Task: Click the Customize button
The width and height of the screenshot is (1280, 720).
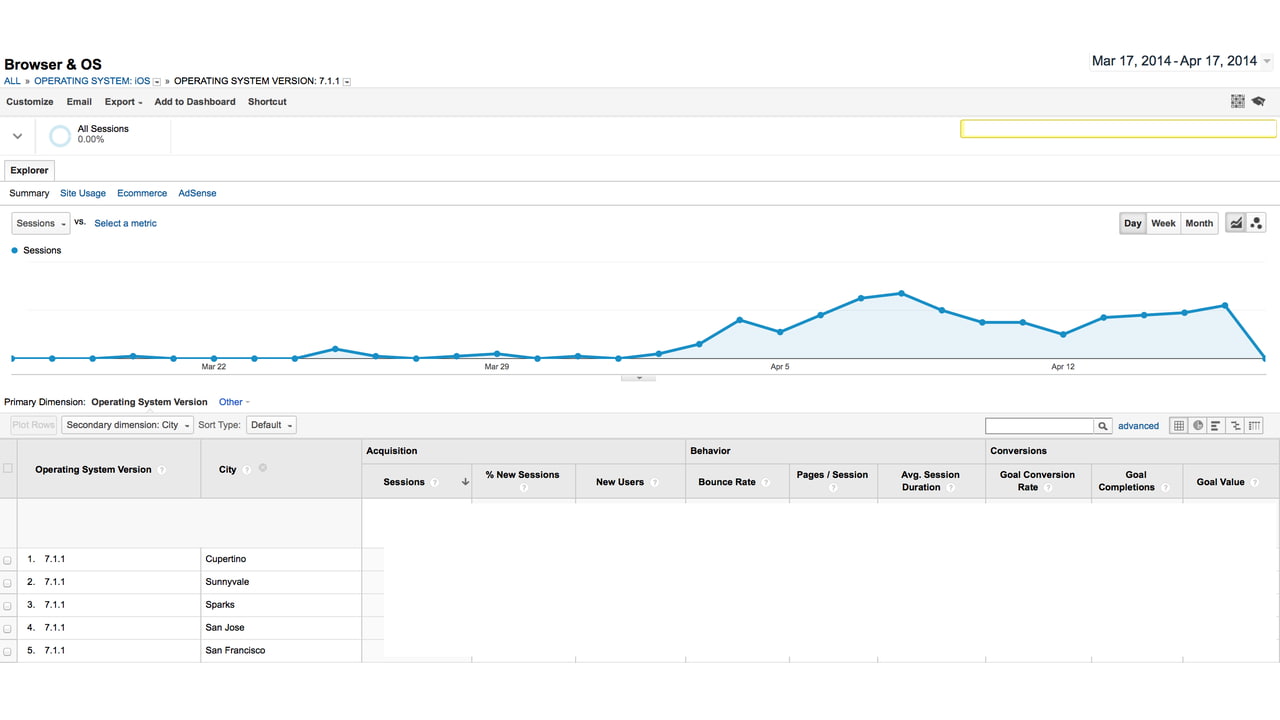Action: (x=30, y=102)
